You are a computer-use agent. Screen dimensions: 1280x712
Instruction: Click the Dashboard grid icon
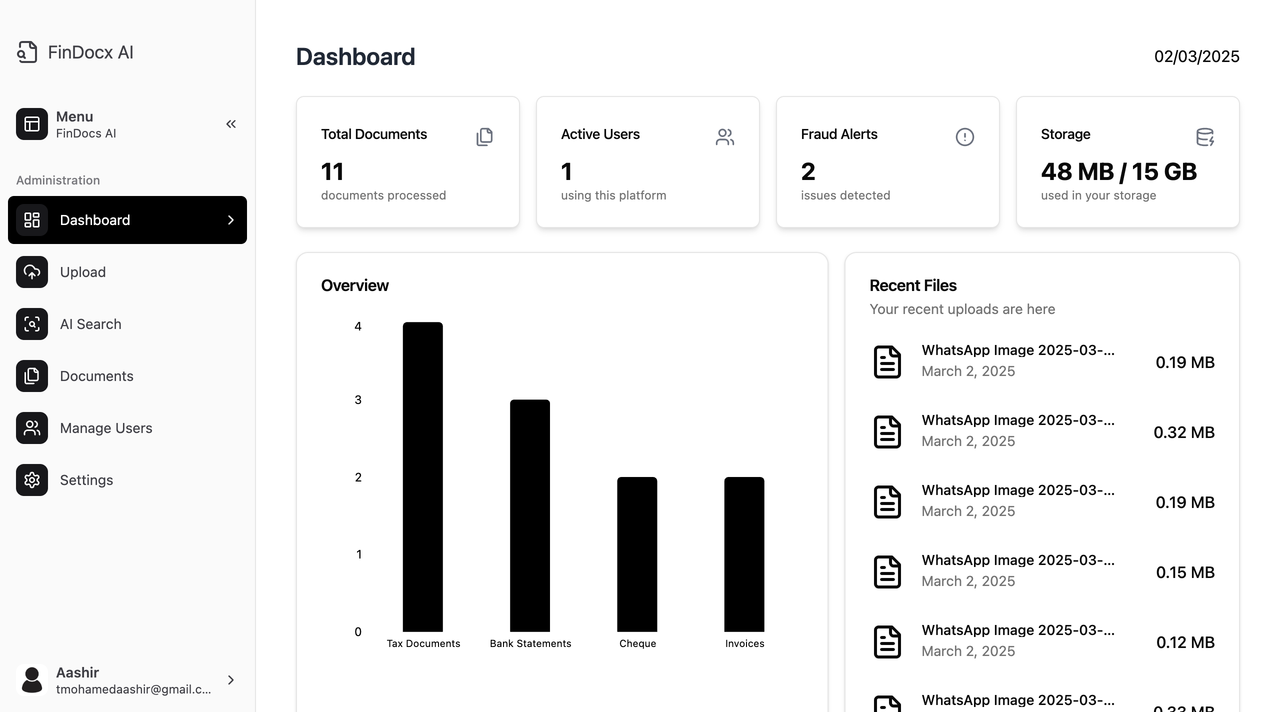[32, 220]
